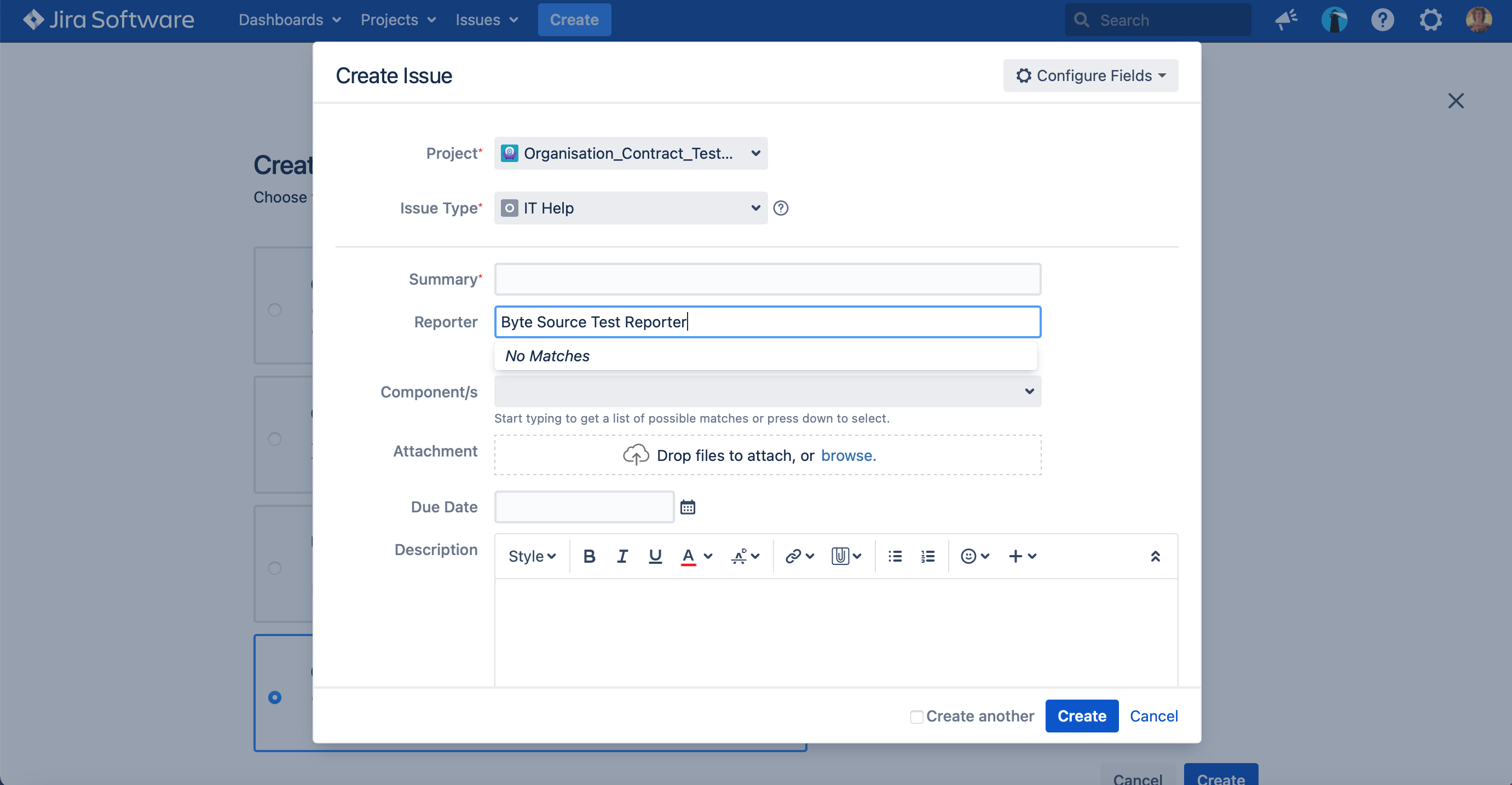
Task: Open the Due Date calendar picker
Action: pyautogui.click(x=688, y=507)
